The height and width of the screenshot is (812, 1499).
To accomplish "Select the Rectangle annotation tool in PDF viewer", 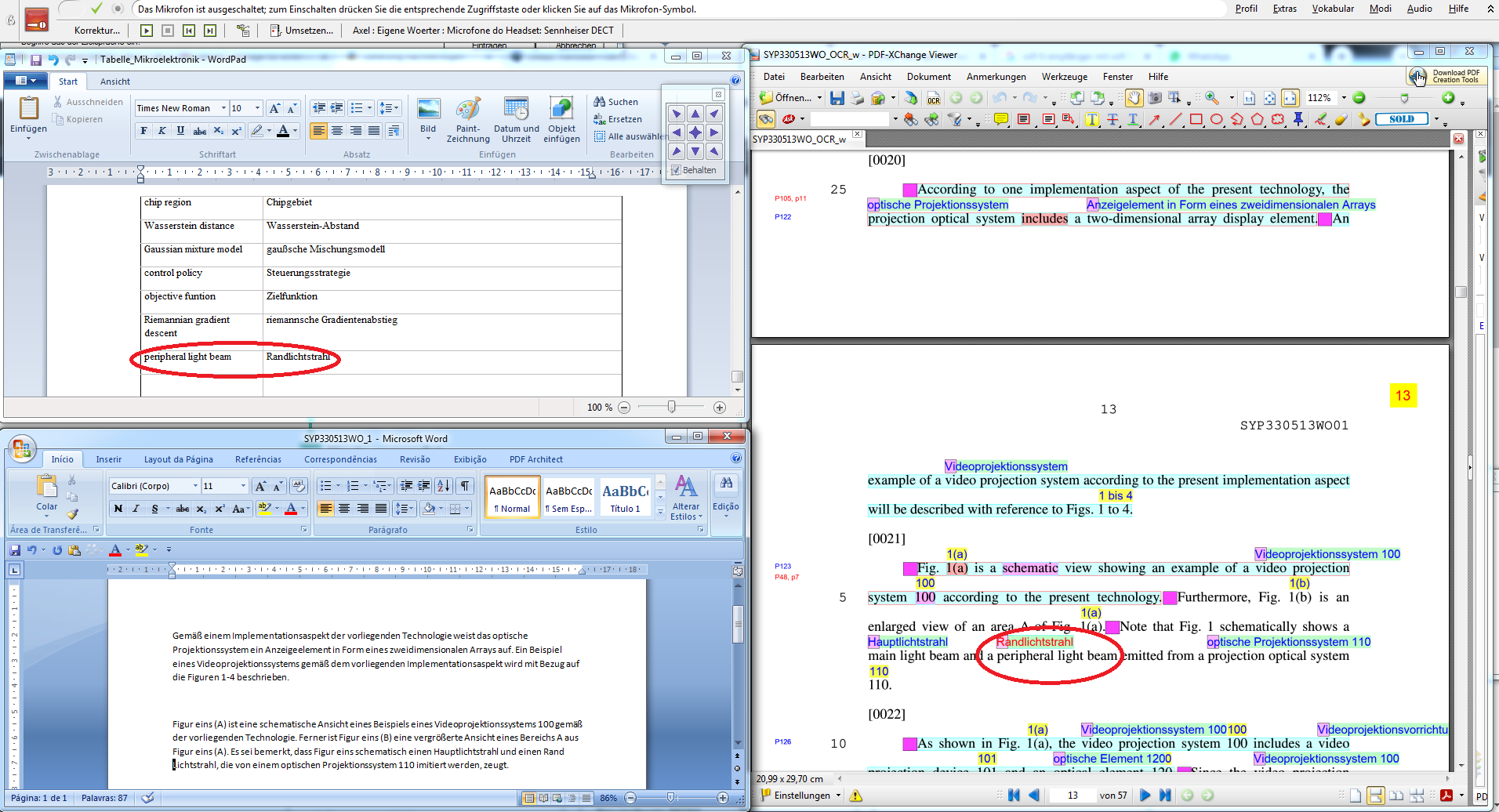I will click(x=1196, y=119).
